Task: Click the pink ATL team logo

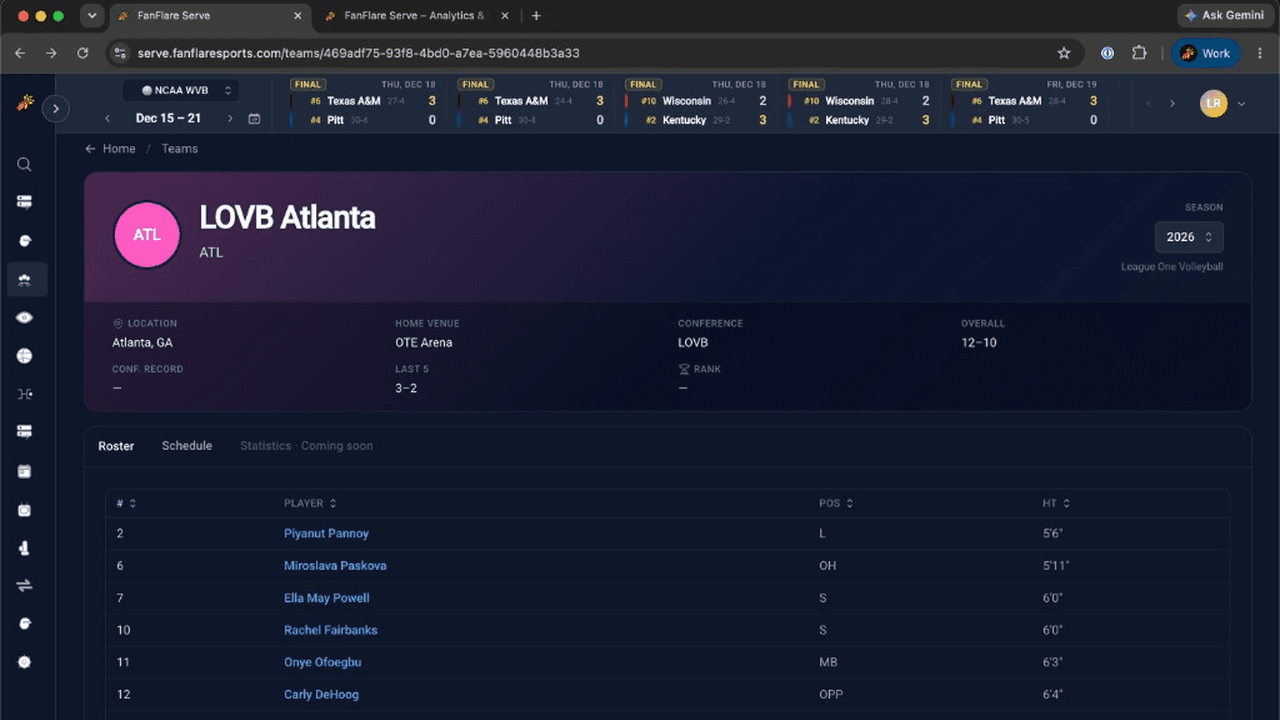Action: (x=147, y=235)
